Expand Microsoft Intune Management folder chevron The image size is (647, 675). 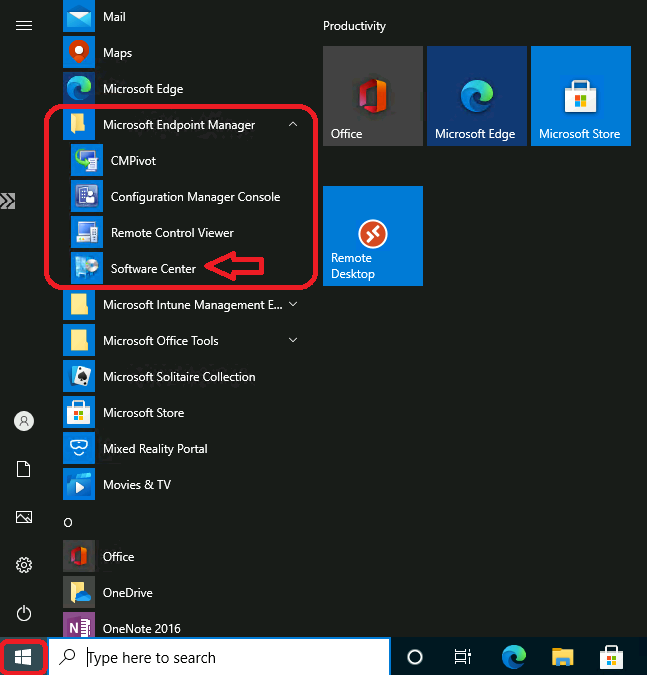tap(293, 304)
